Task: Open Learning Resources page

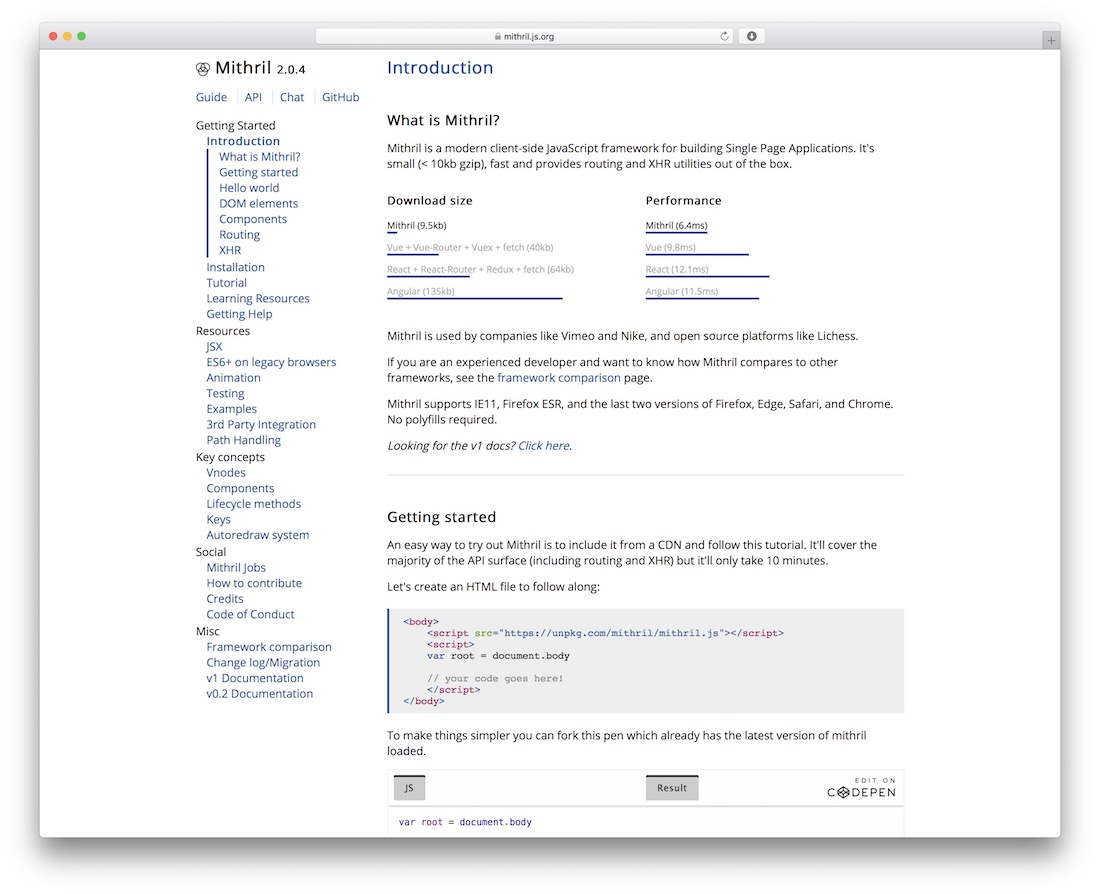Action: 257,298
